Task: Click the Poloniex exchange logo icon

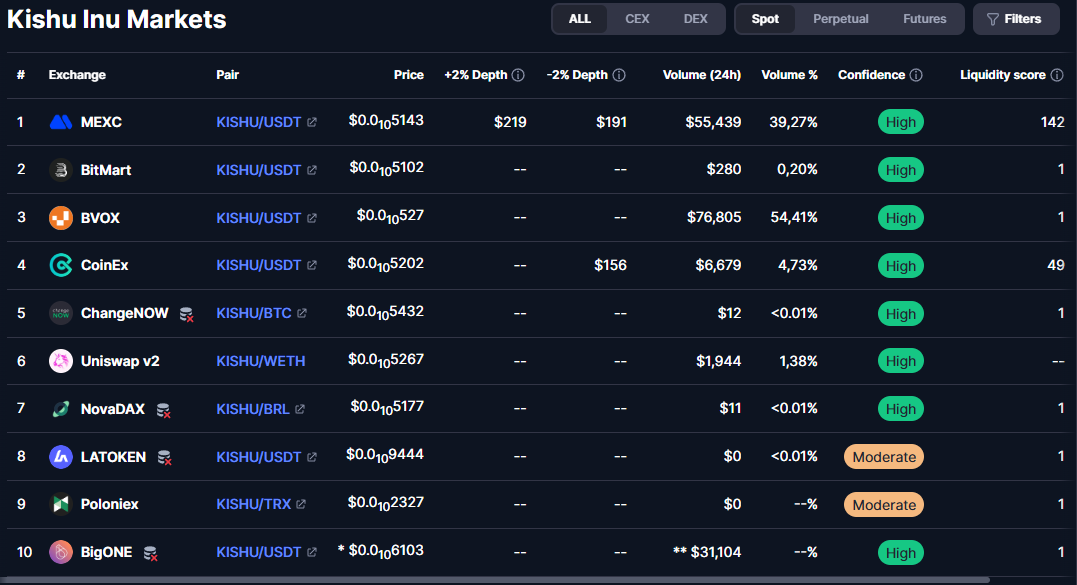Action: click(61, 504)
